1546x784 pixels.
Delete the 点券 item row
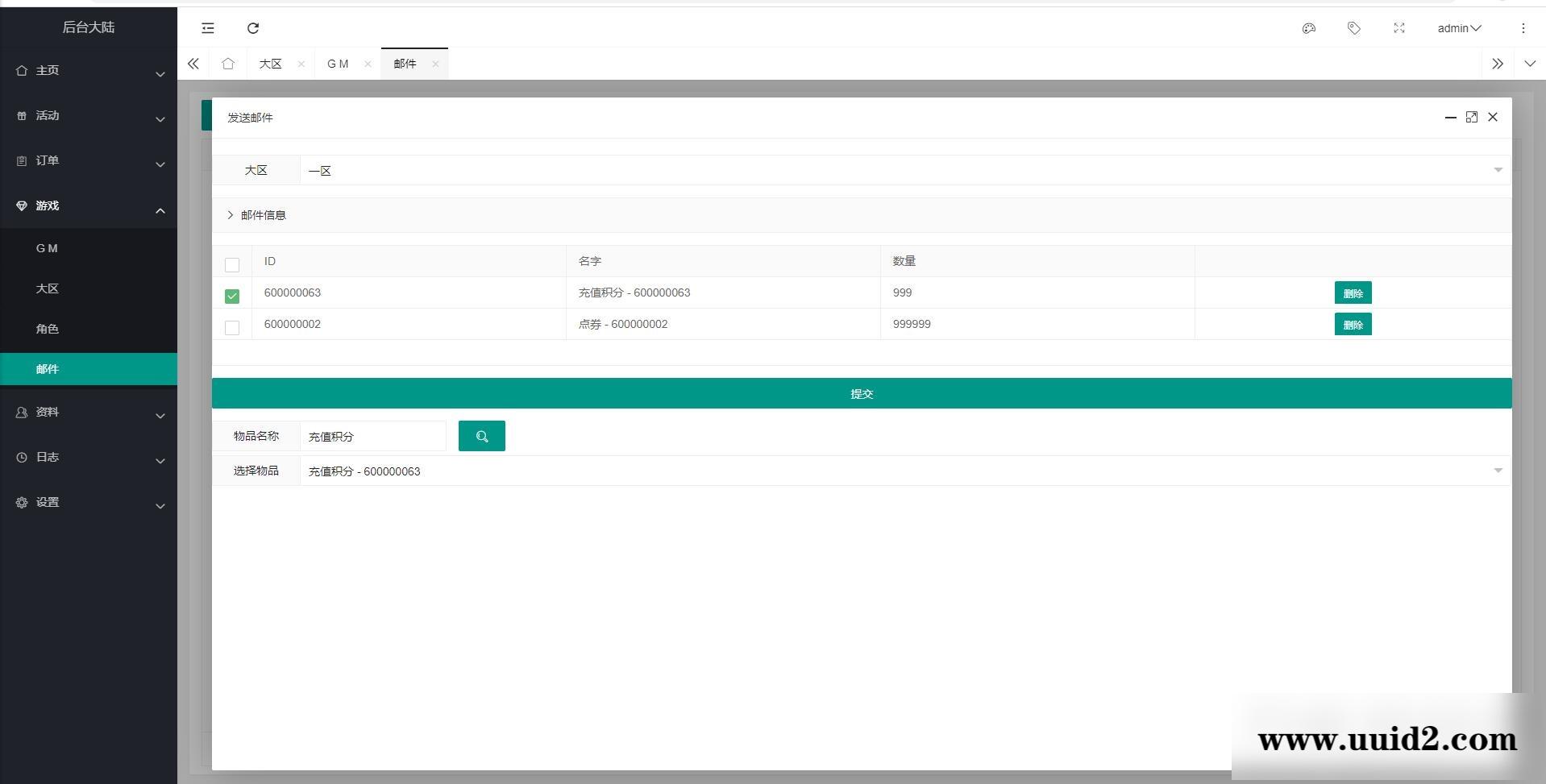pyautogui.click(x=1352, y=324)
